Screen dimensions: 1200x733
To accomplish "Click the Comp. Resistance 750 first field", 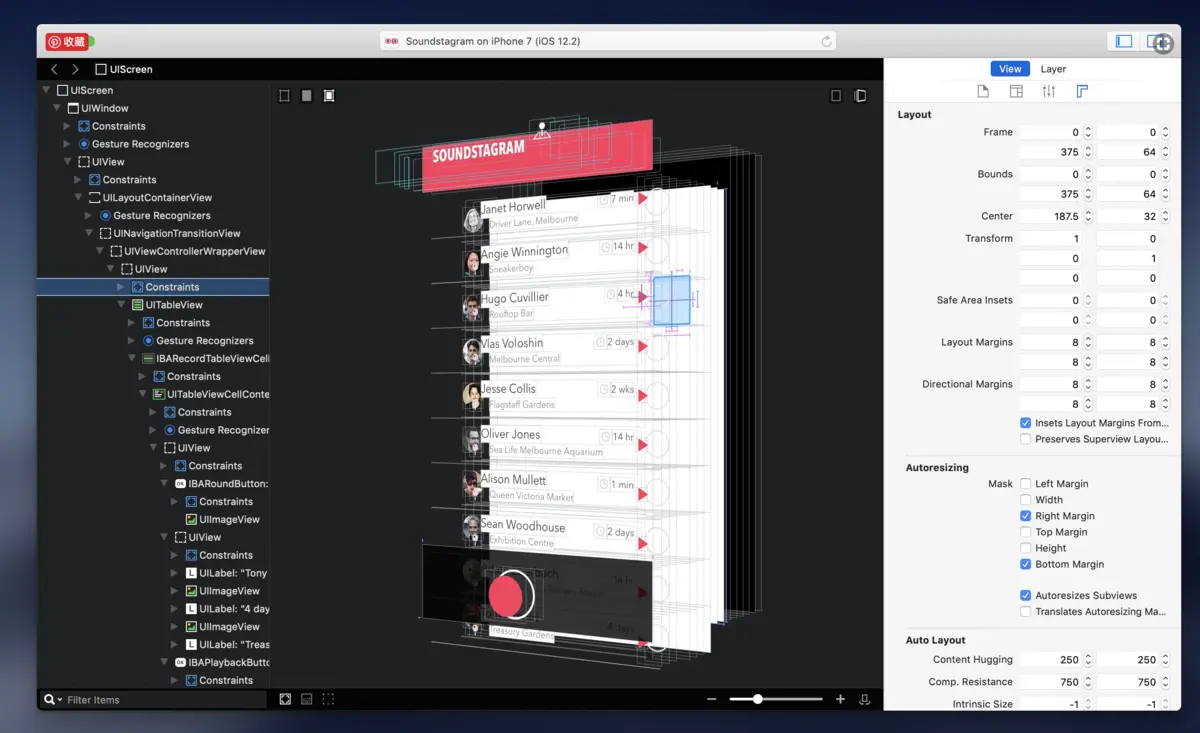I will 1050,682.
